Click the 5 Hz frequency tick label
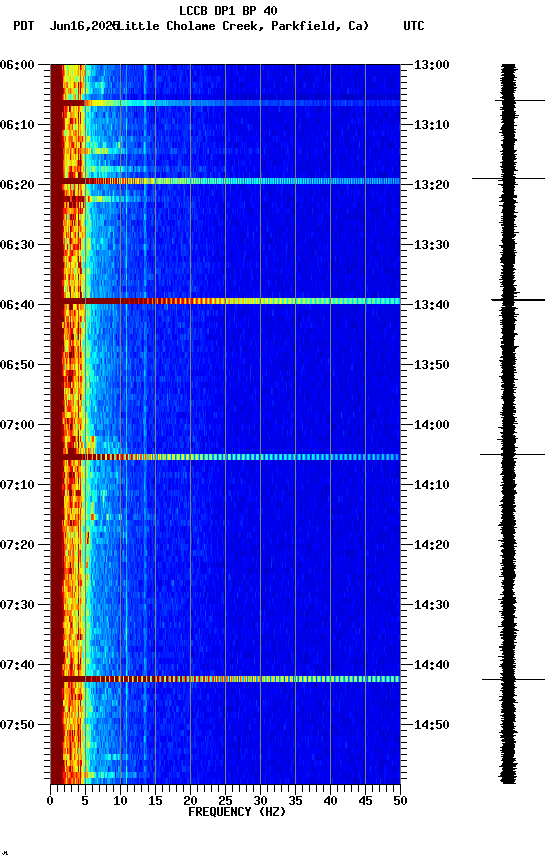The height and width of the screenshot is (864, 552). tap(85, 801)
